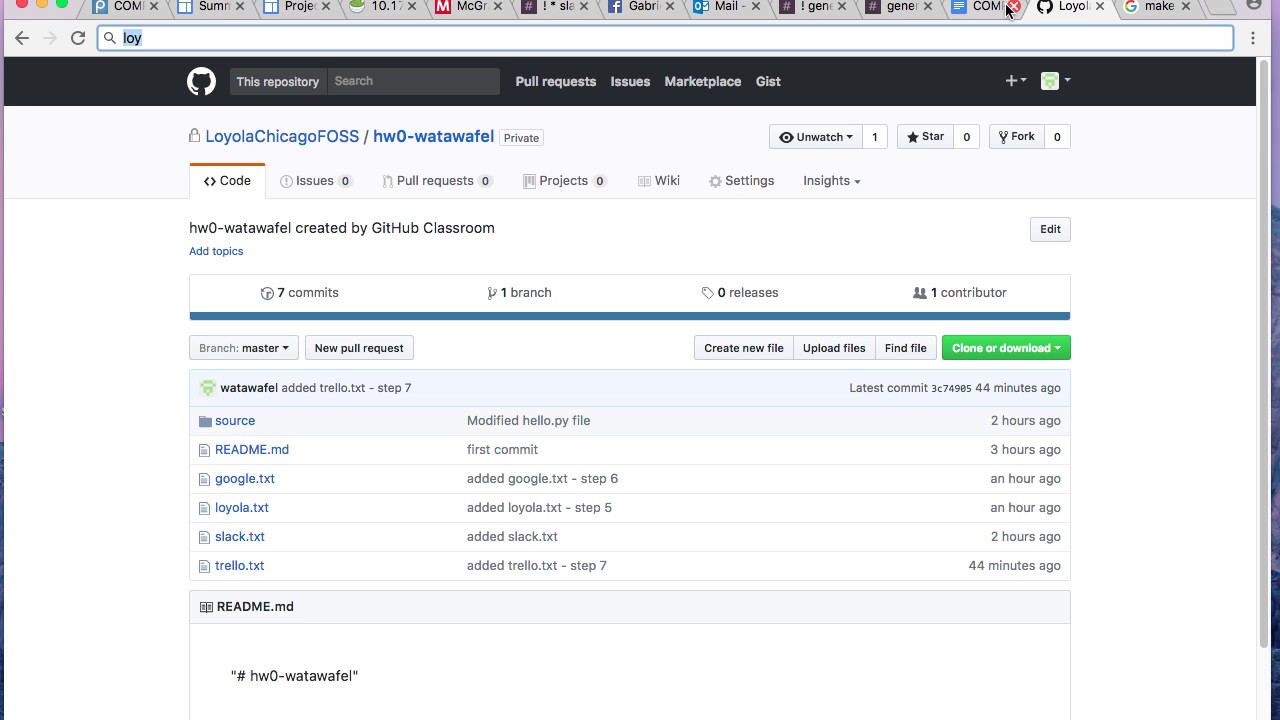View the 0 releases page
1280x720 pixels.
click(740, 293)
